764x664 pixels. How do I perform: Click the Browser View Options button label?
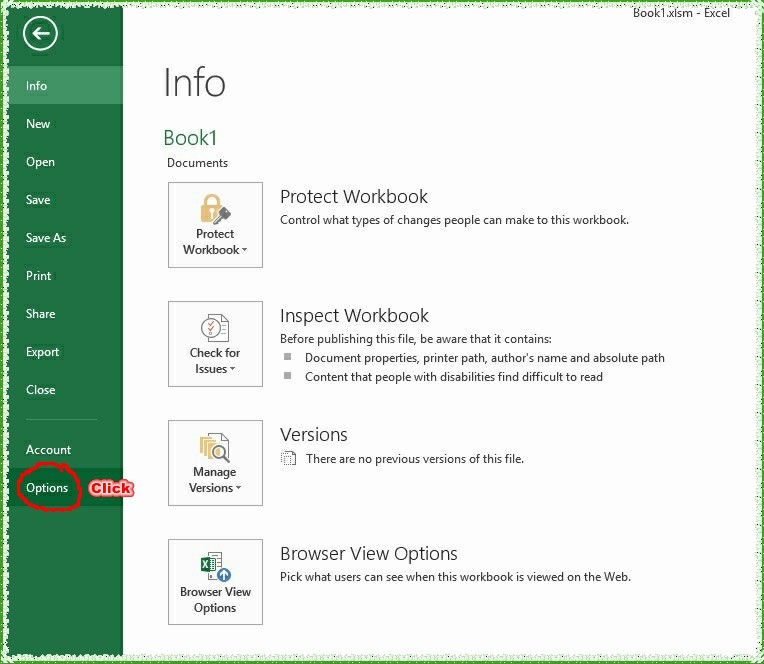pyautogui.click(x=215, y=600)
